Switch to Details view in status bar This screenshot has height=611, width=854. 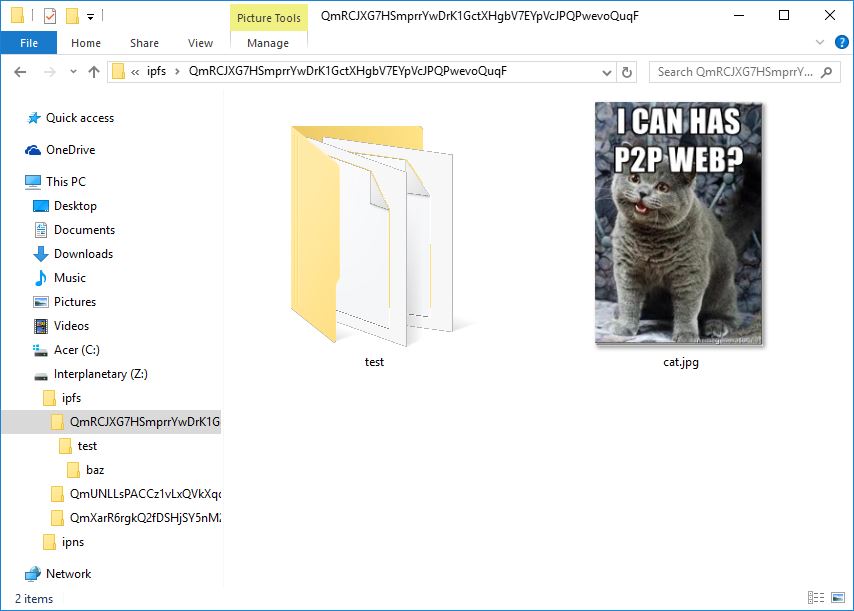(x=816, y=598)
